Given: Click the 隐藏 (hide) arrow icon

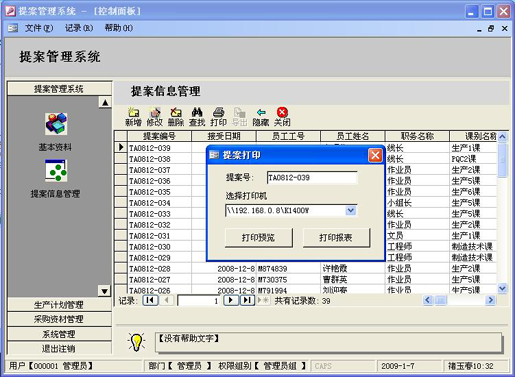Looking at the screenshot, I should click(x=261, y=116).
